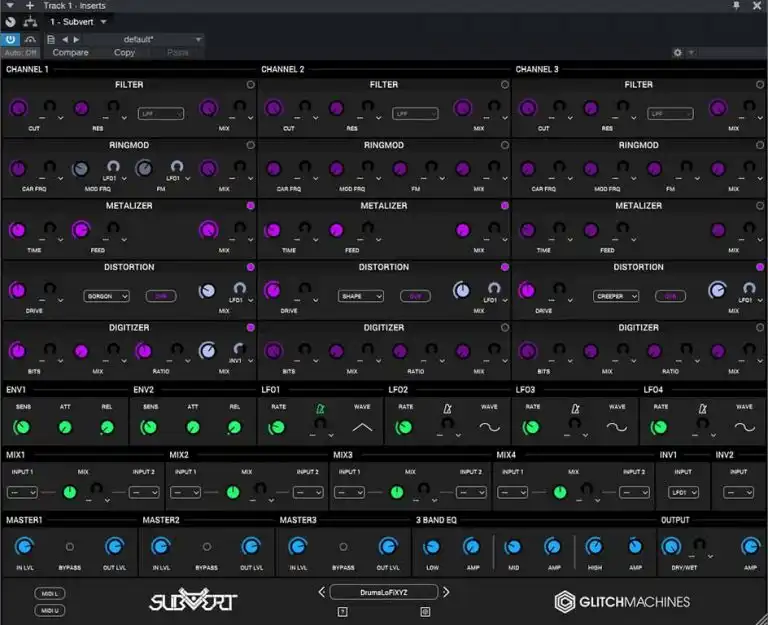The width and height of the screenshot is (768, 625).
Task: Toggle the MASTER3 bypass button
Action: pyautogui.click(x=343, y=547)
